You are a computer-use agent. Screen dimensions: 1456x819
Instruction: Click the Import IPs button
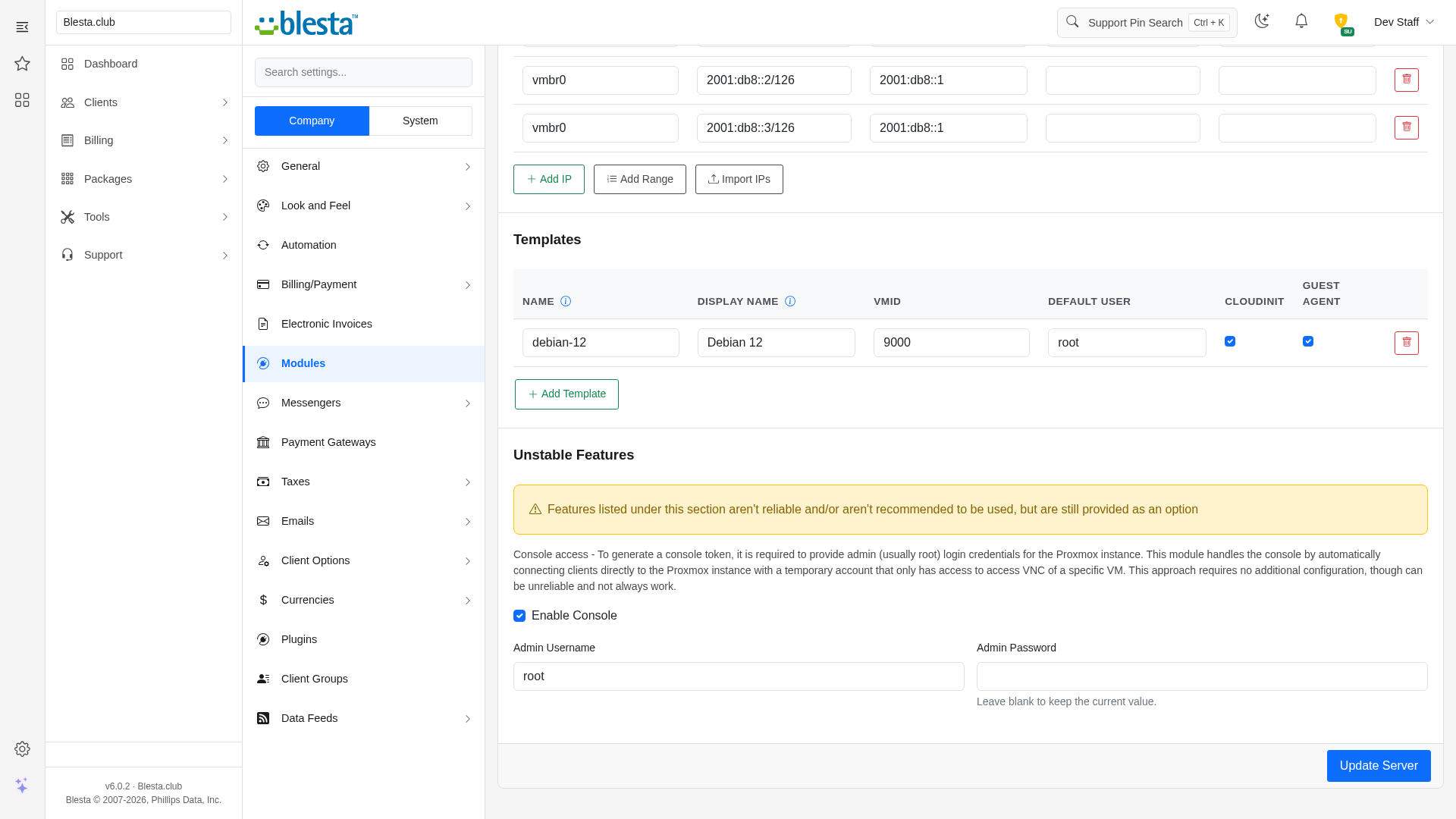pyautogui.click(x=739, y=180)
